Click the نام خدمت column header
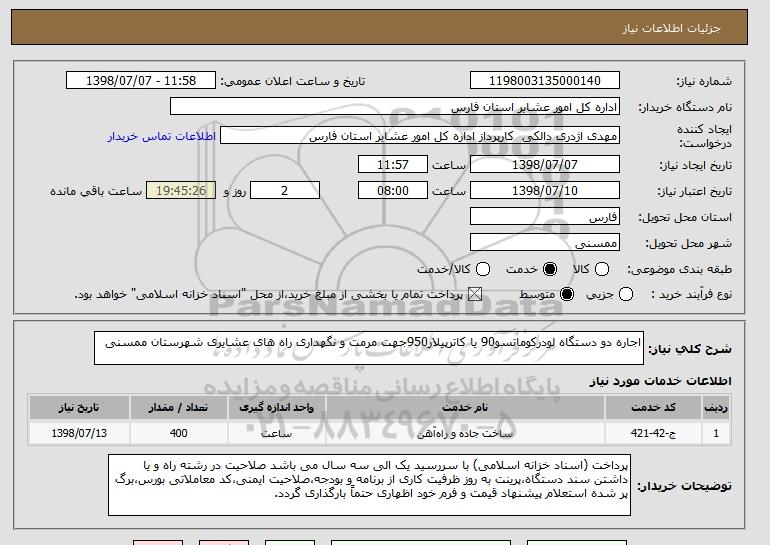 [x=465, y=408]
